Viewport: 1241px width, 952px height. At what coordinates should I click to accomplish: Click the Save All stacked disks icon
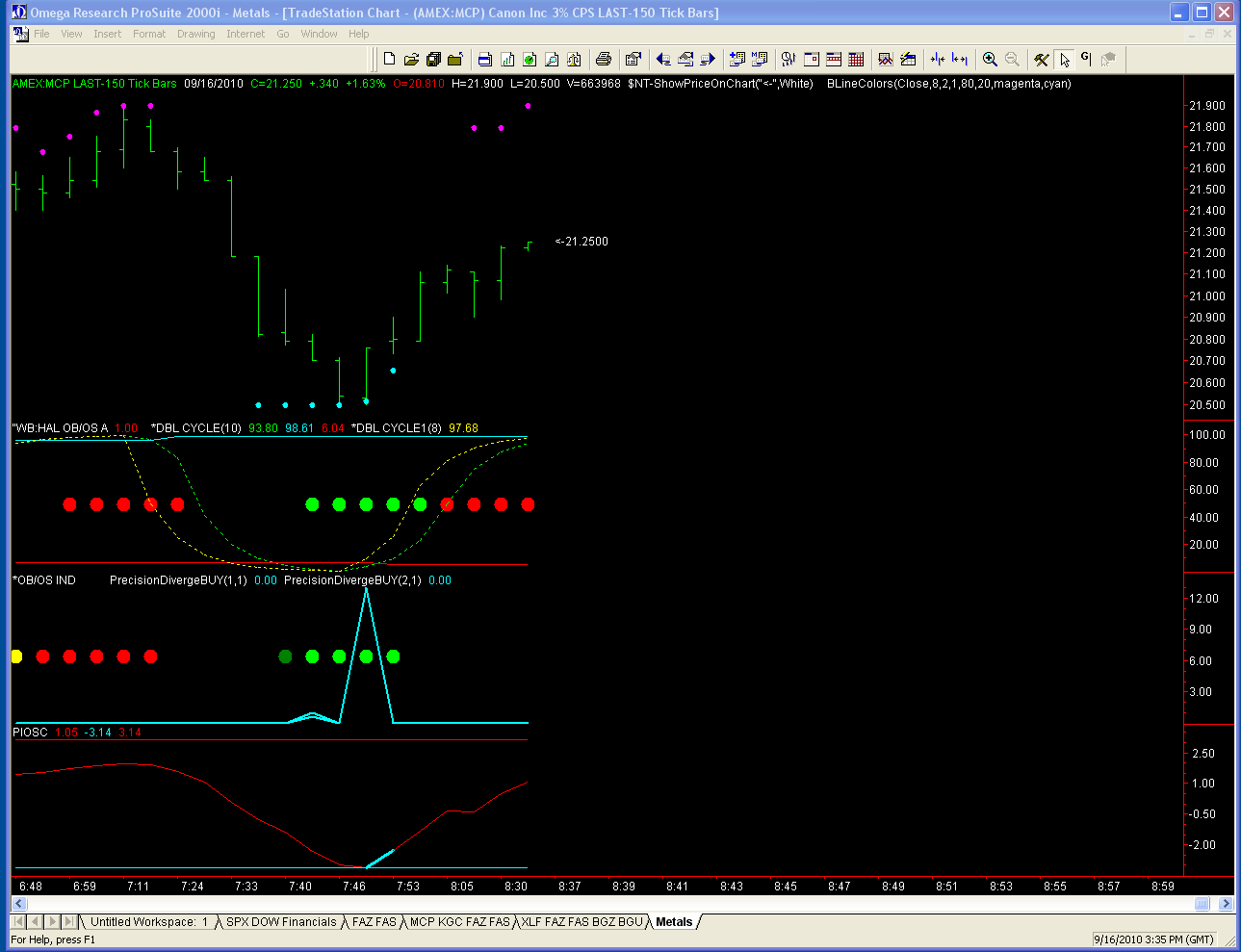[x=433, y=59]
